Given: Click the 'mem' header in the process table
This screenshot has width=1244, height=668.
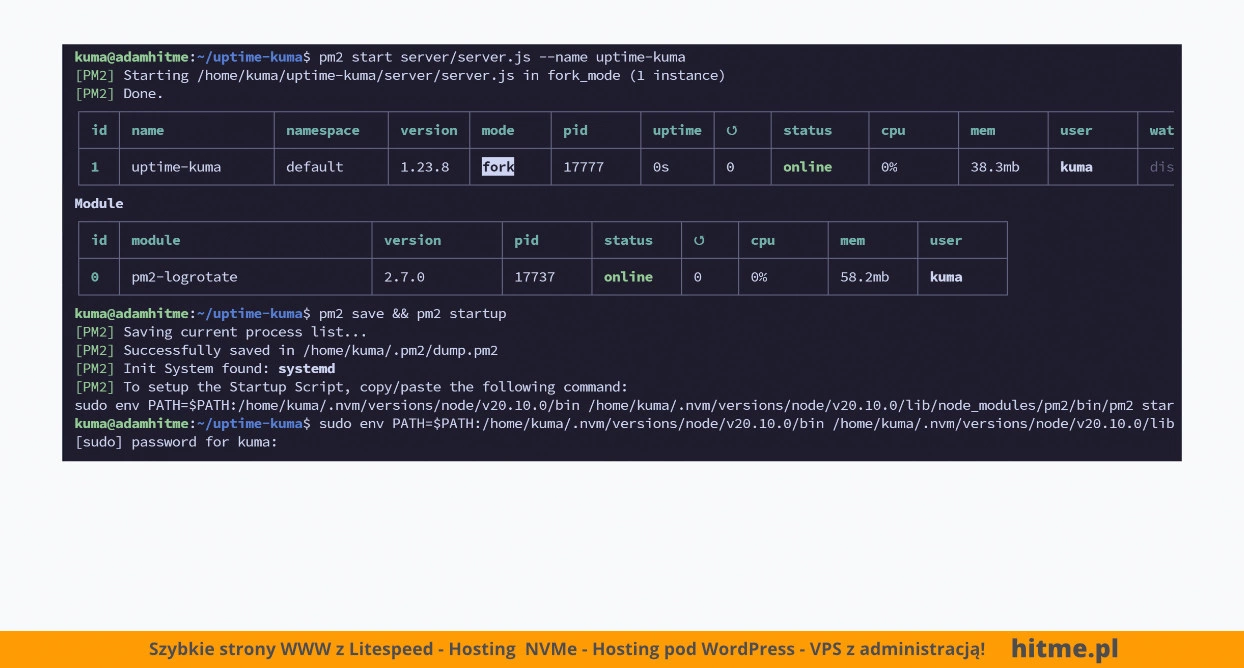Looking at the screenshot, I should pyautogui.click(x=982, y=131).
